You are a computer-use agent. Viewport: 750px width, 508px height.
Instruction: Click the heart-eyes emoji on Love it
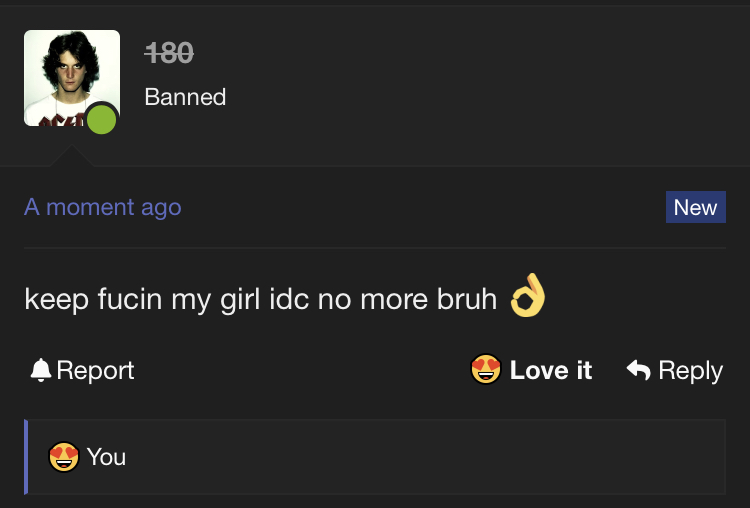click(x=485, y=369)
